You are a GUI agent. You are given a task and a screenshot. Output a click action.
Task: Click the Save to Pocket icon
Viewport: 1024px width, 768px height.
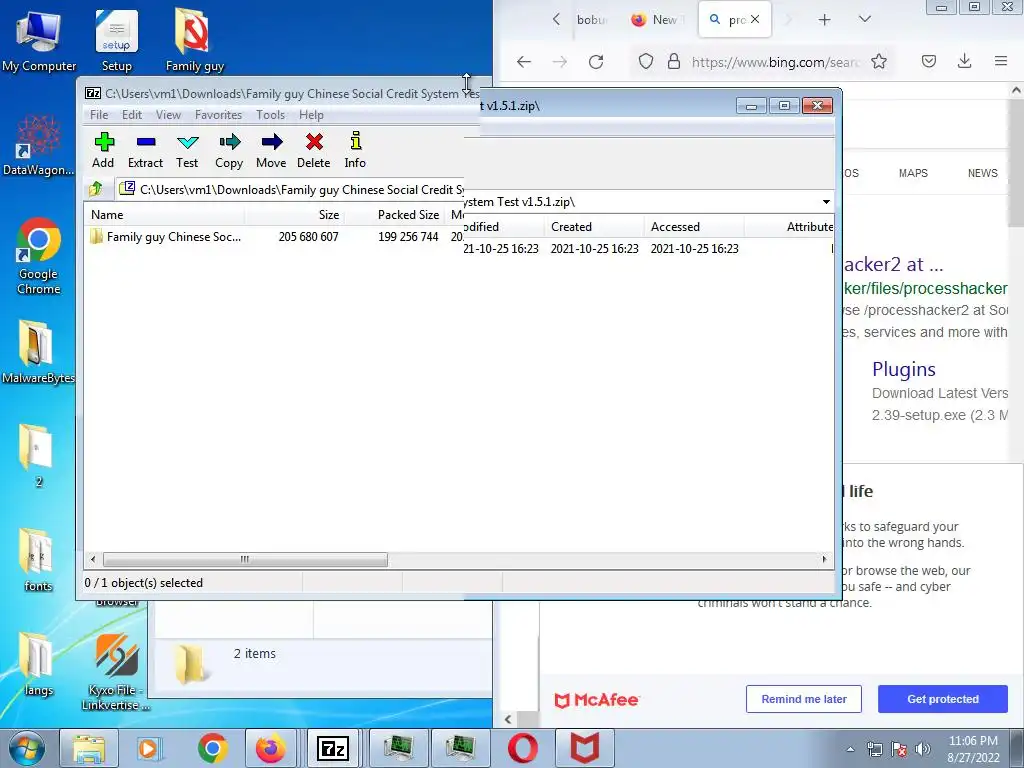[929, 62]
